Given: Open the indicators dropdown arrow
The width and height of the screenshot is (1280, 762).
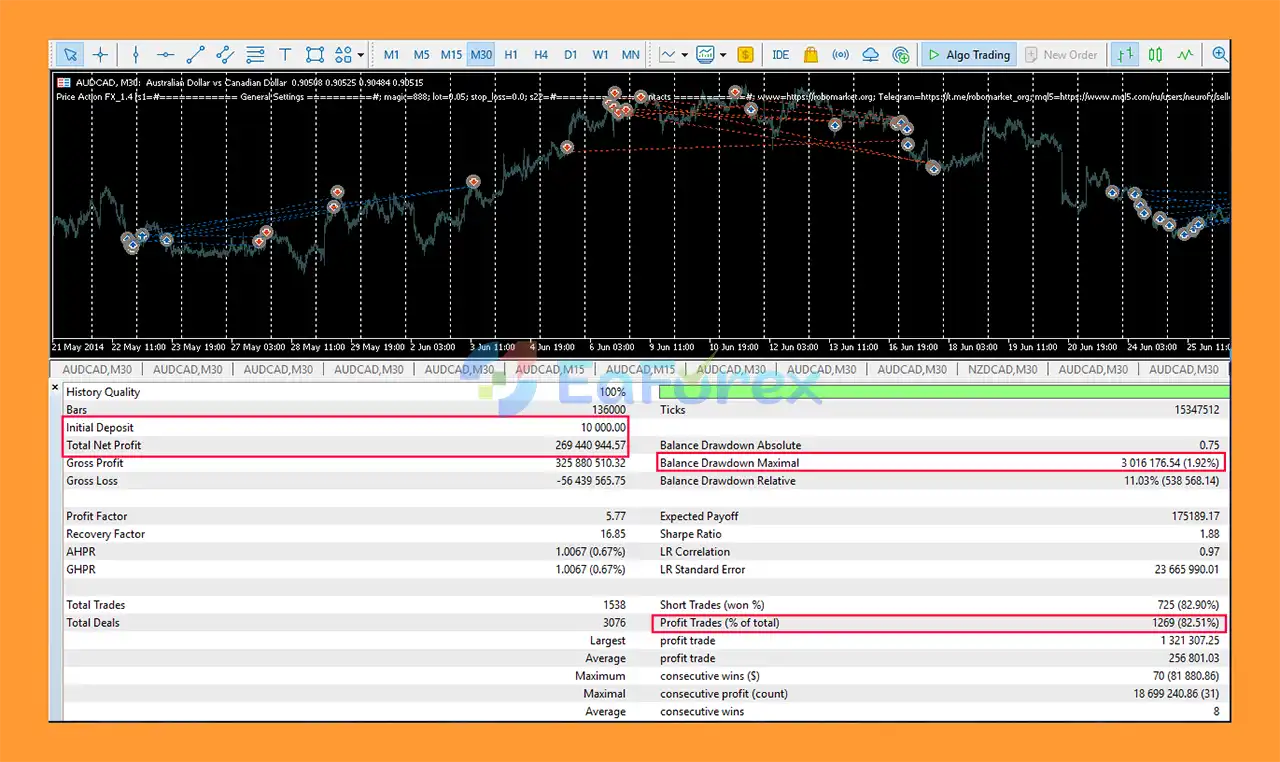Looking at the screenshot, I should (x=687, y=54).
